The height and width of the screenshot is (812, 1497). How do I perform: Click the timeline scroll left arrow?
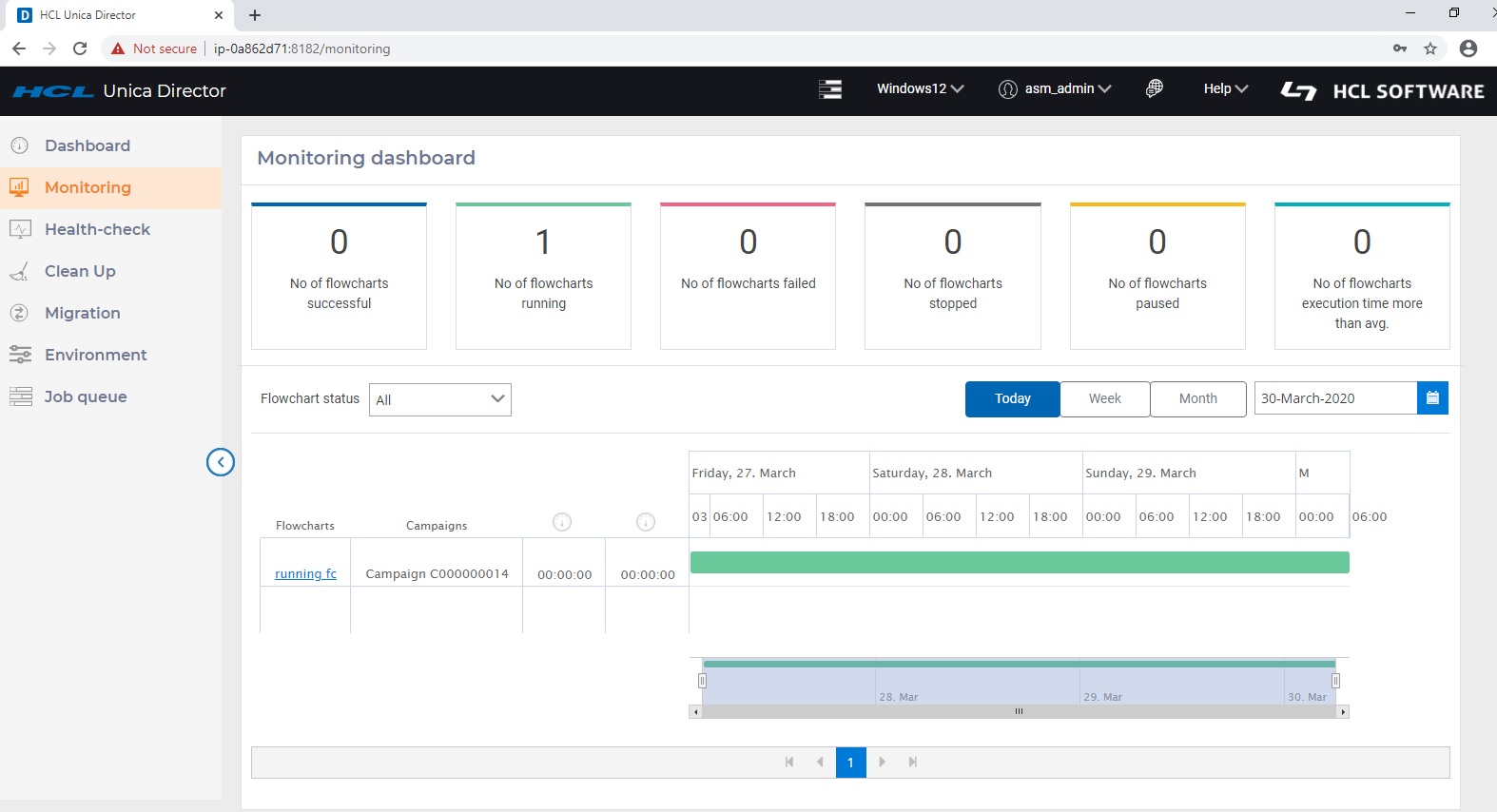[x=695, y=711]
